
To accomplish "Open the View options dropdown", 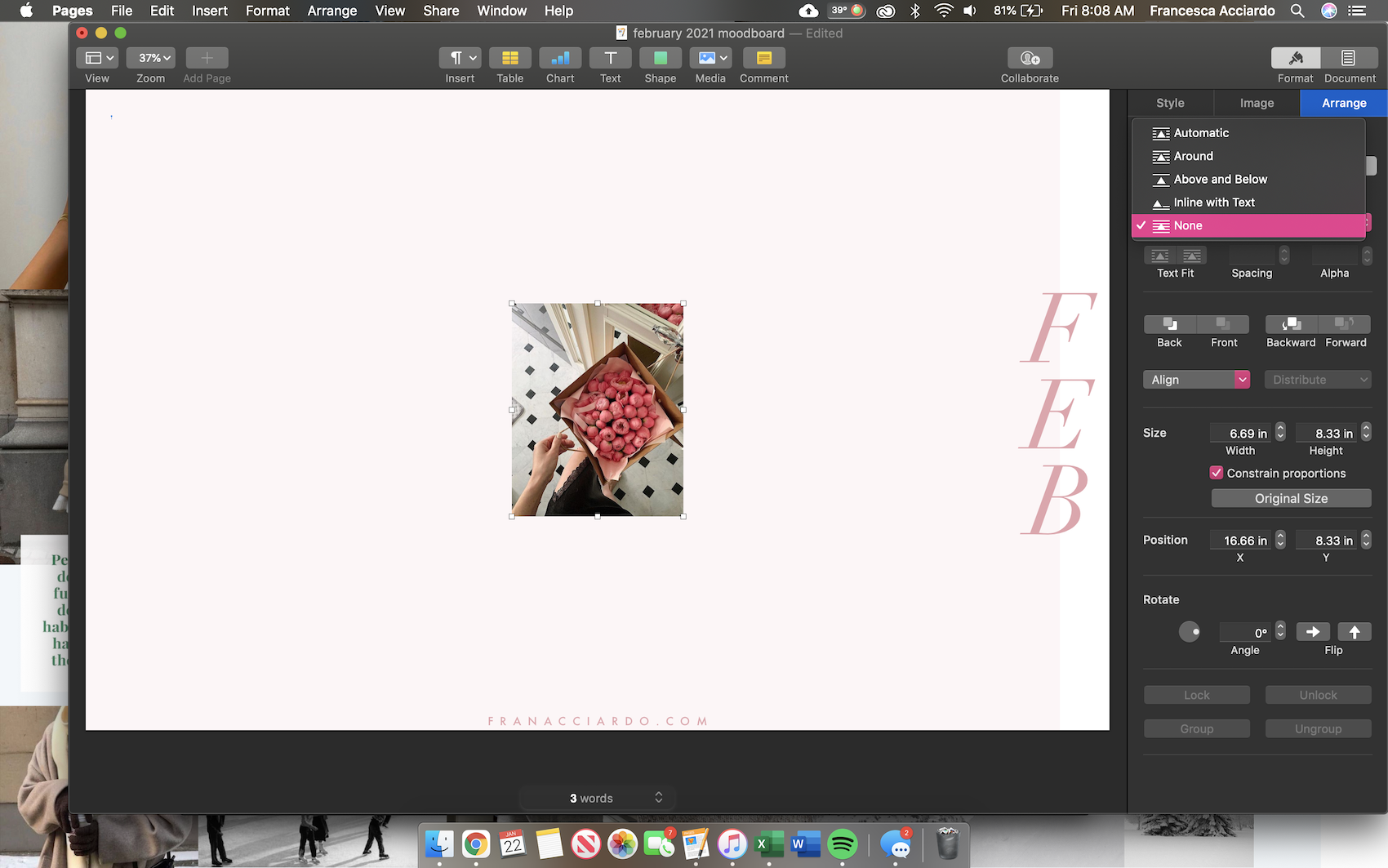I will click(97, 58).
